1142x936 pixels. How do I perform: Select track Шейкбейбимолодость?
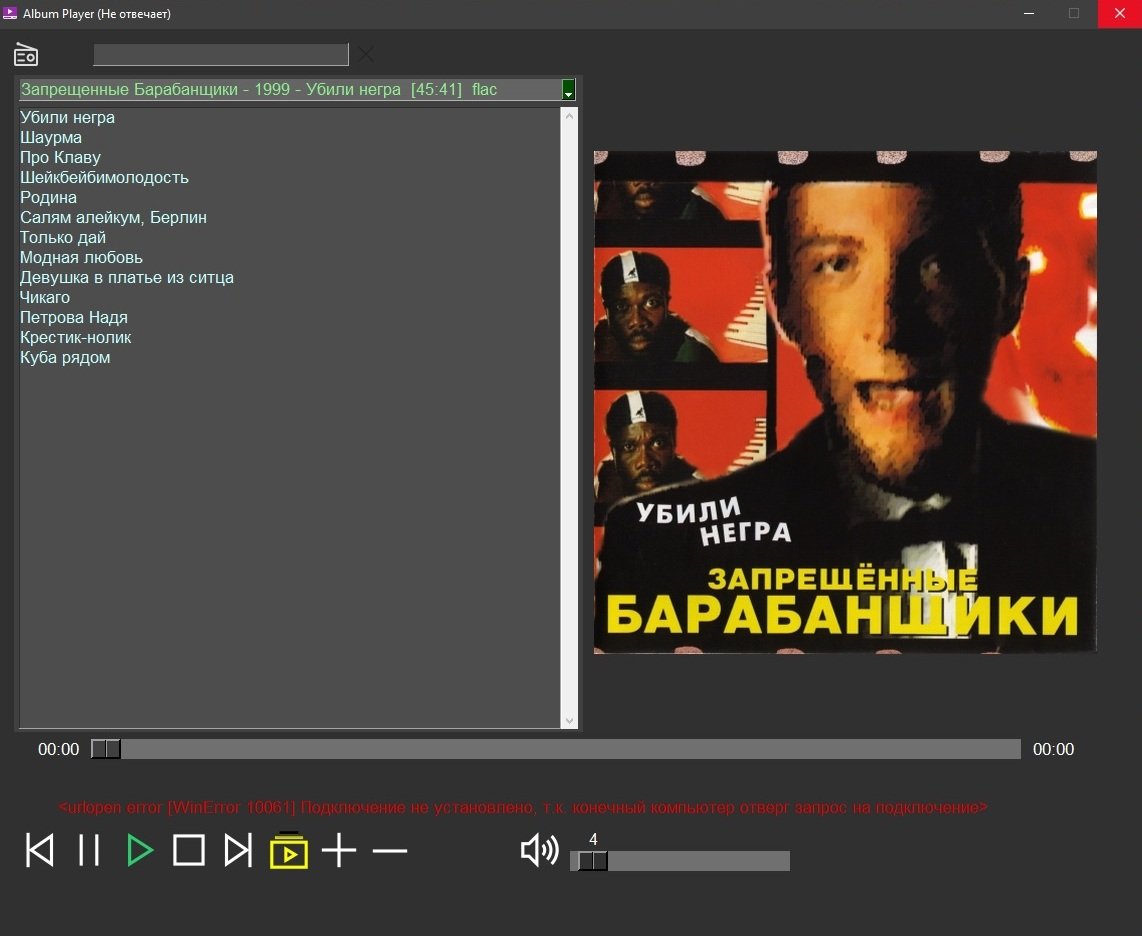pos(104,178)
